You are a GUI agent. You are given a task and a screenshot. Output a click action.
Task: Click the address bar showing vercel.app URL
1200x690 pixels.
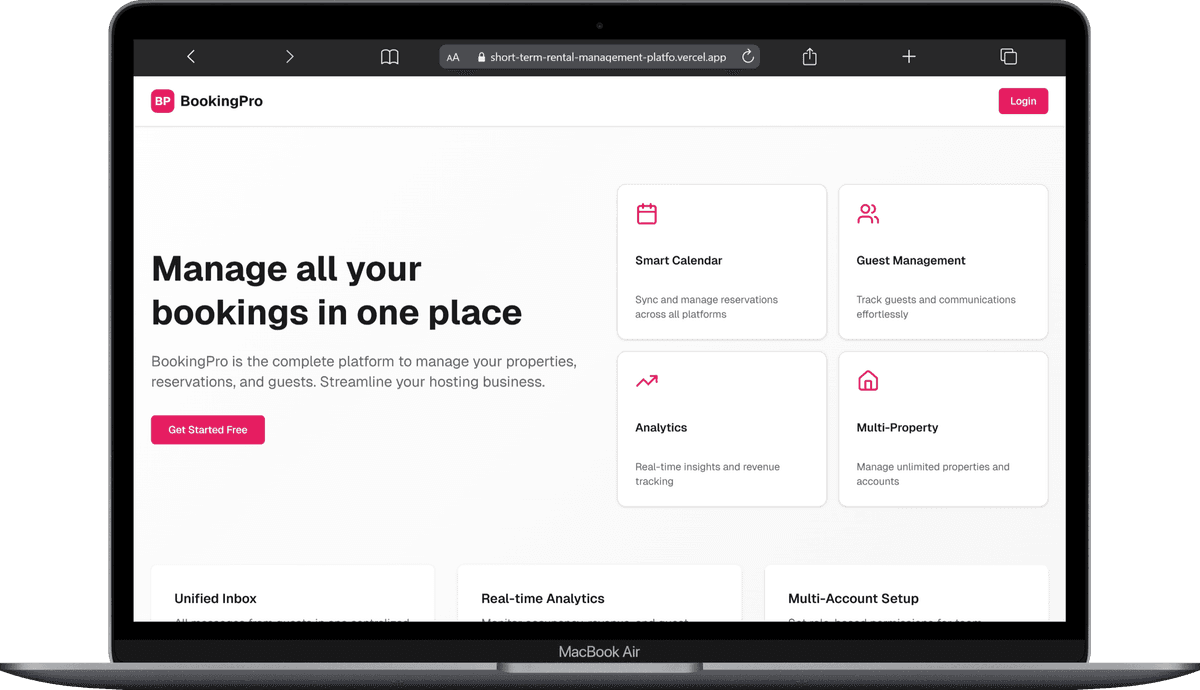coord(600,57)
